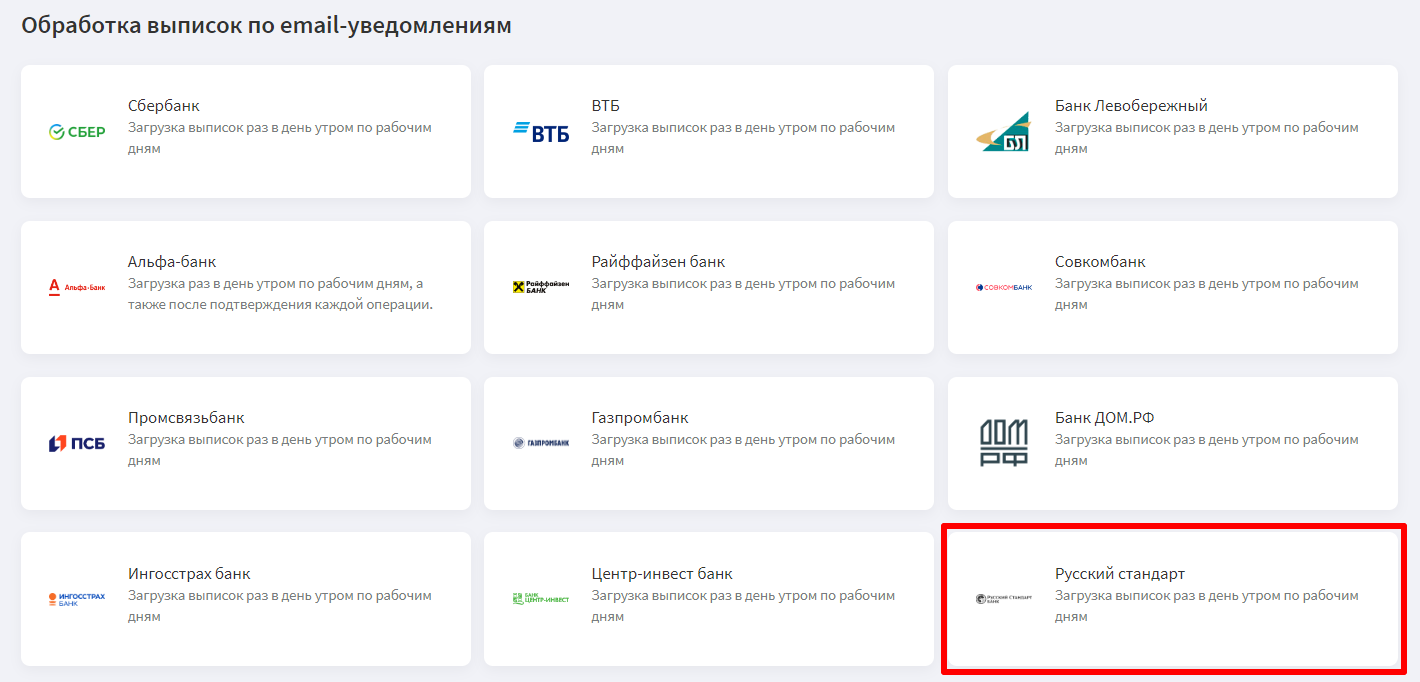Click the PSB logo icon
This screenshot has width=1420, height=682.
click(x=77, y=443)
